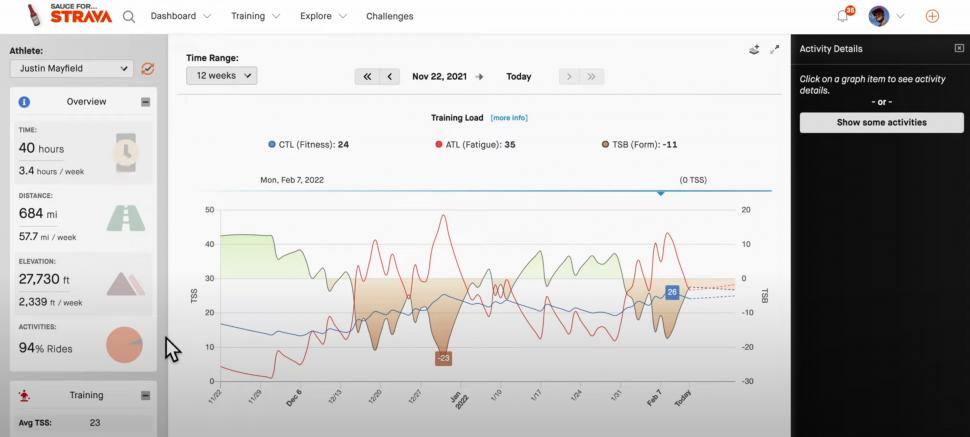
Task: Click the activities pie chart icon
Action: tap(124, 345)
